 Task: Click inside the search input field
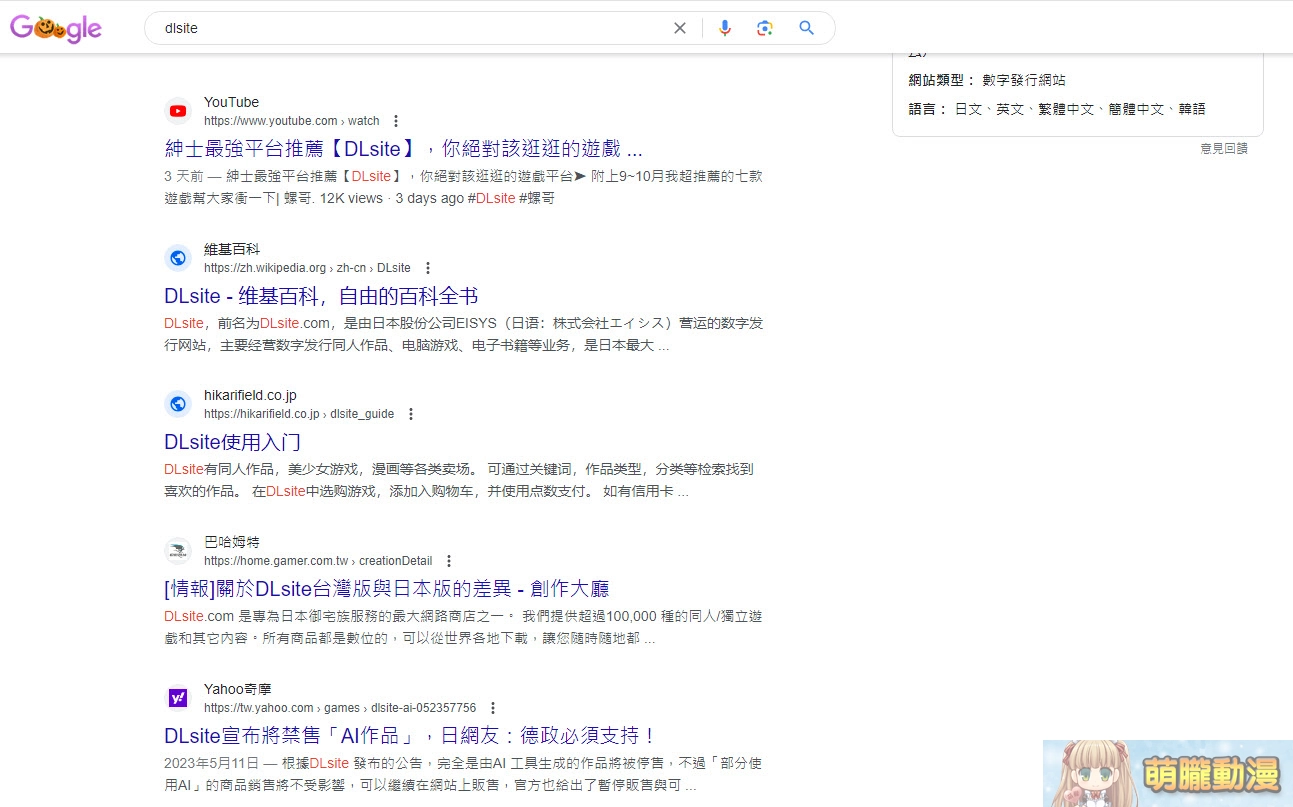click(x=400, y=28)
